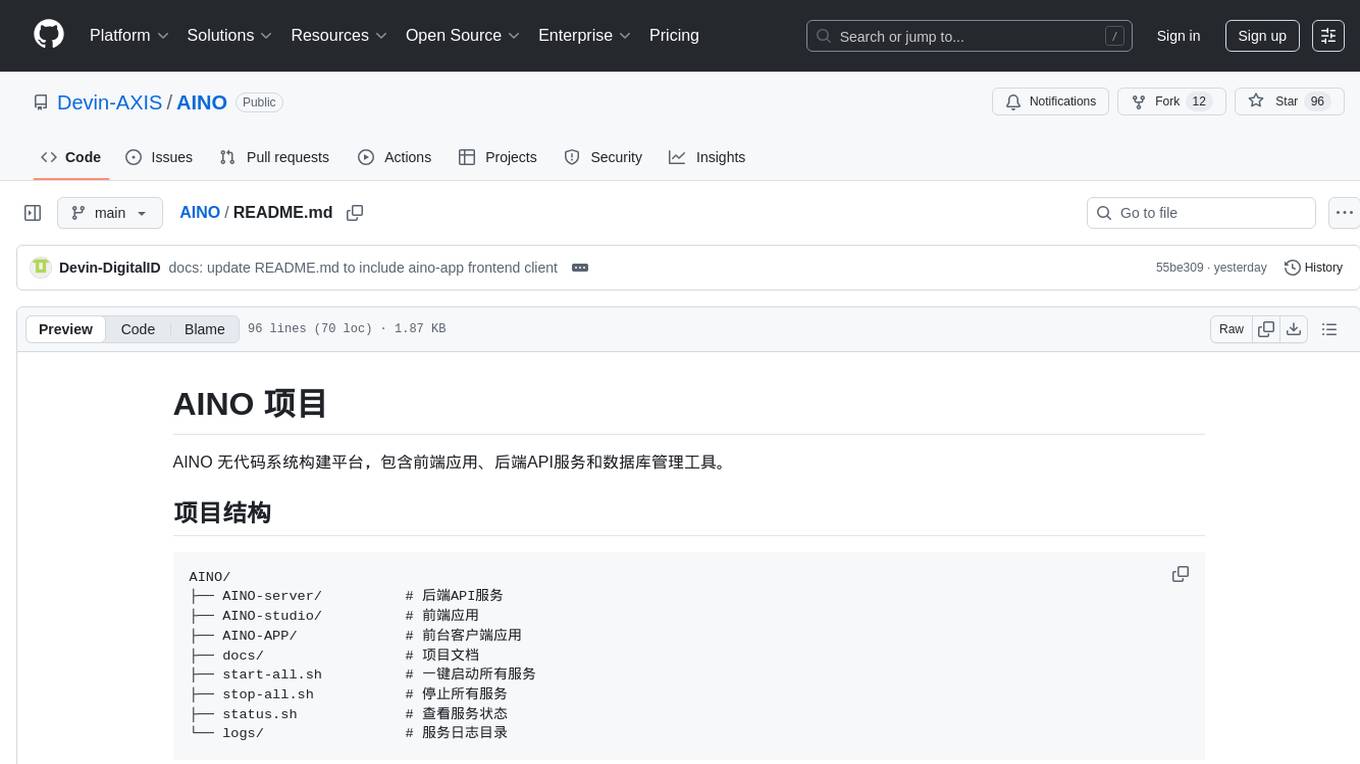This screenshot has width=1360, height=764.
Task: Click the 'start-all.sh' tree line
Action: (x=363, y=674)
